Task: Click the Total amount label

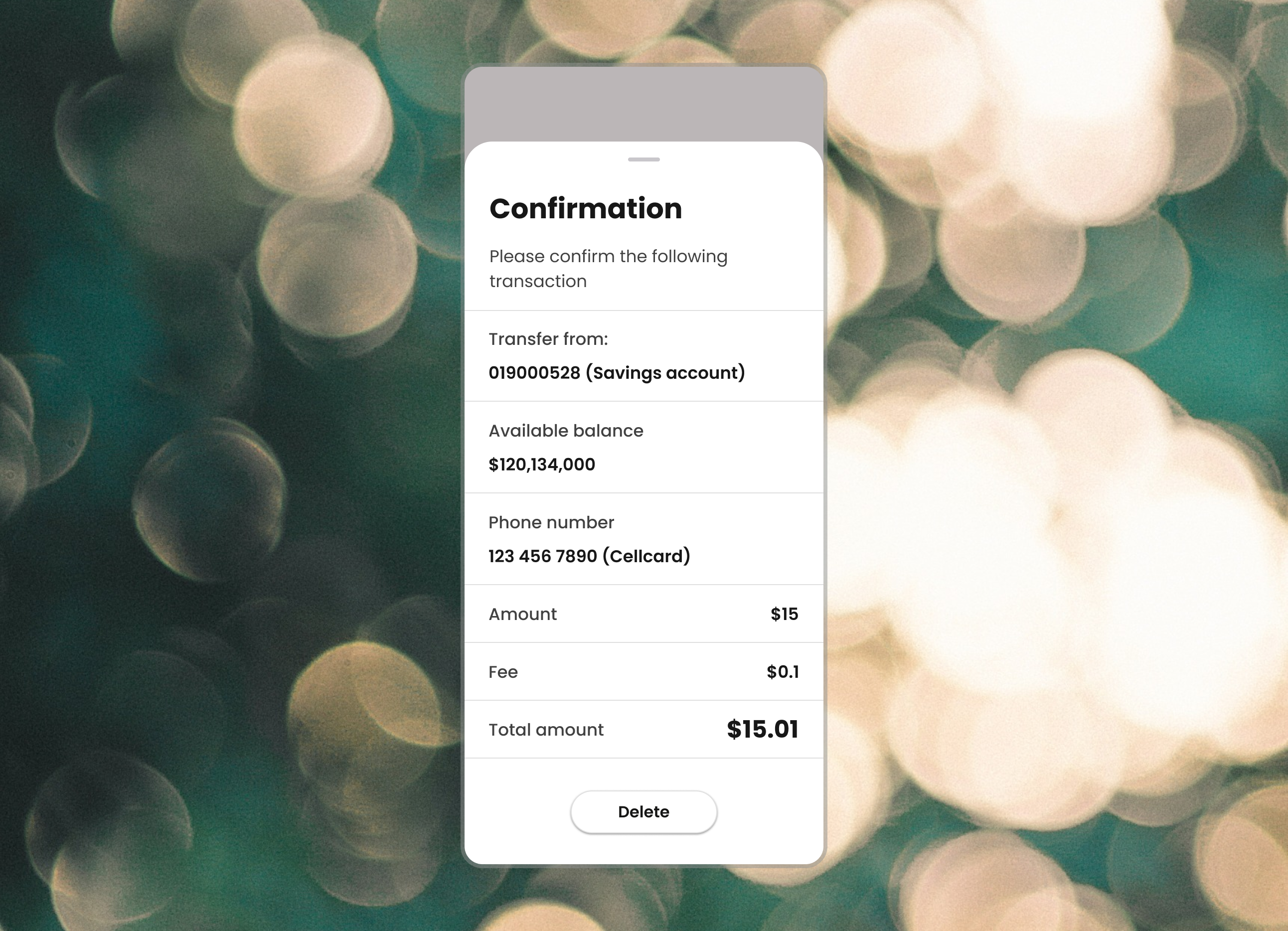Action: click(546, 730)
